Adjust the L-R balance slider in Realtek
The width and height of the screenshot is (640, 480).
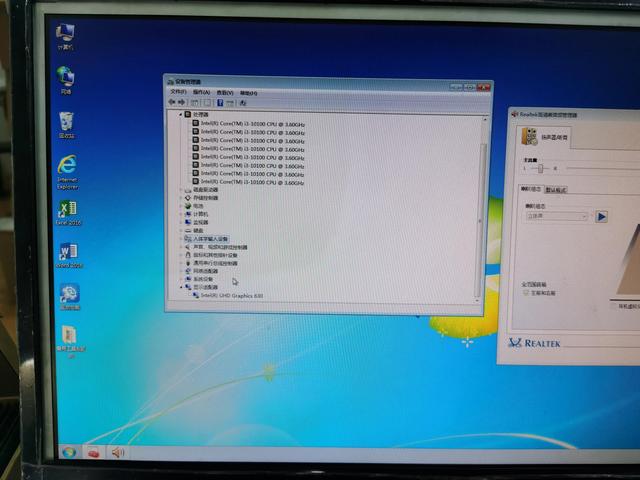point(540,168)
